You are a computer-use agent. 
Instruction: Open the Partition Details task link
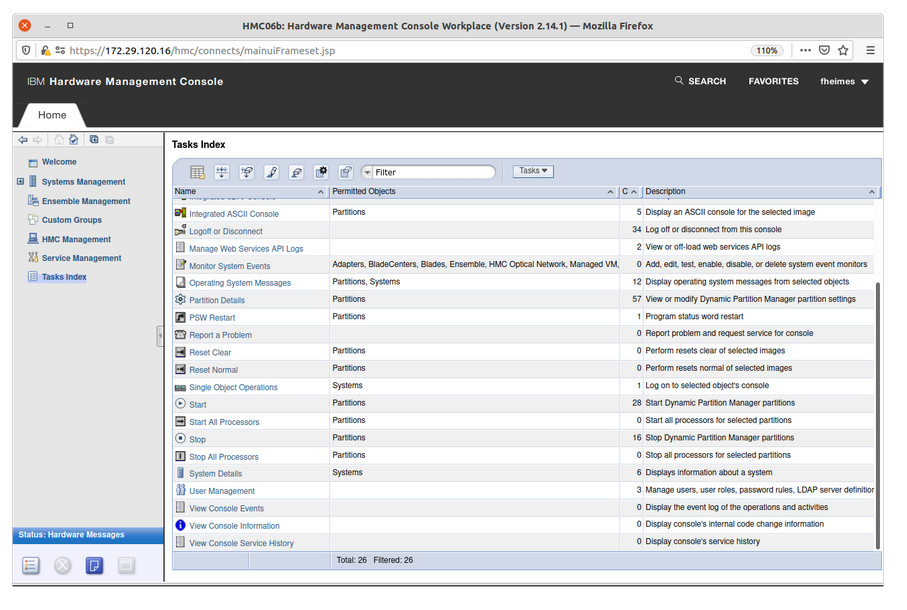point(217,300)
